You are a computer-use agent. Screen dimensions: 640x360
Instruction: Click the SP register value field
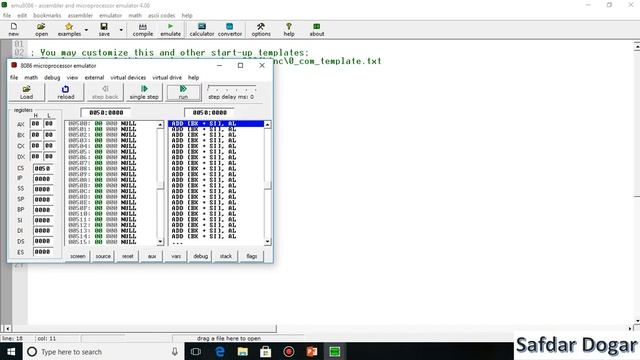42,200
